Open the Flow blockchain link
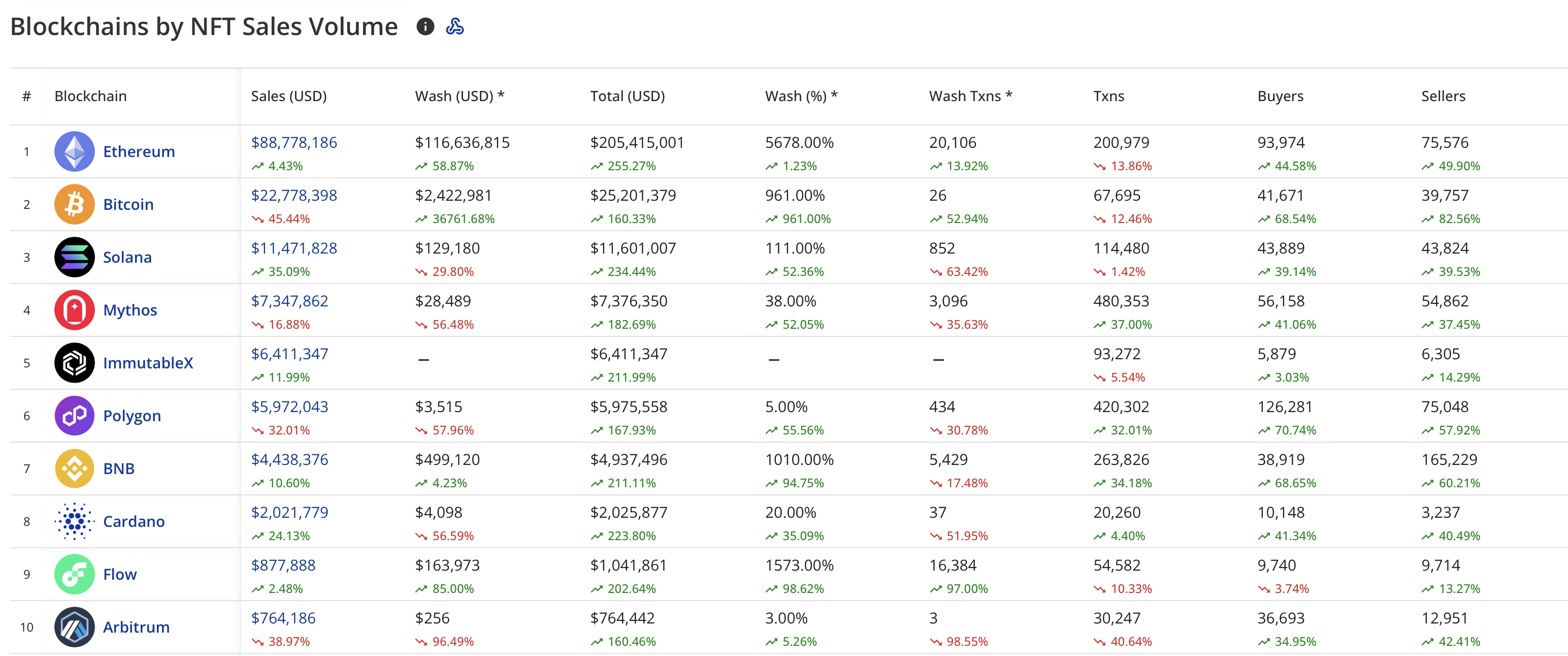This screenshot has width=1568, height=656. click(120, 574)
